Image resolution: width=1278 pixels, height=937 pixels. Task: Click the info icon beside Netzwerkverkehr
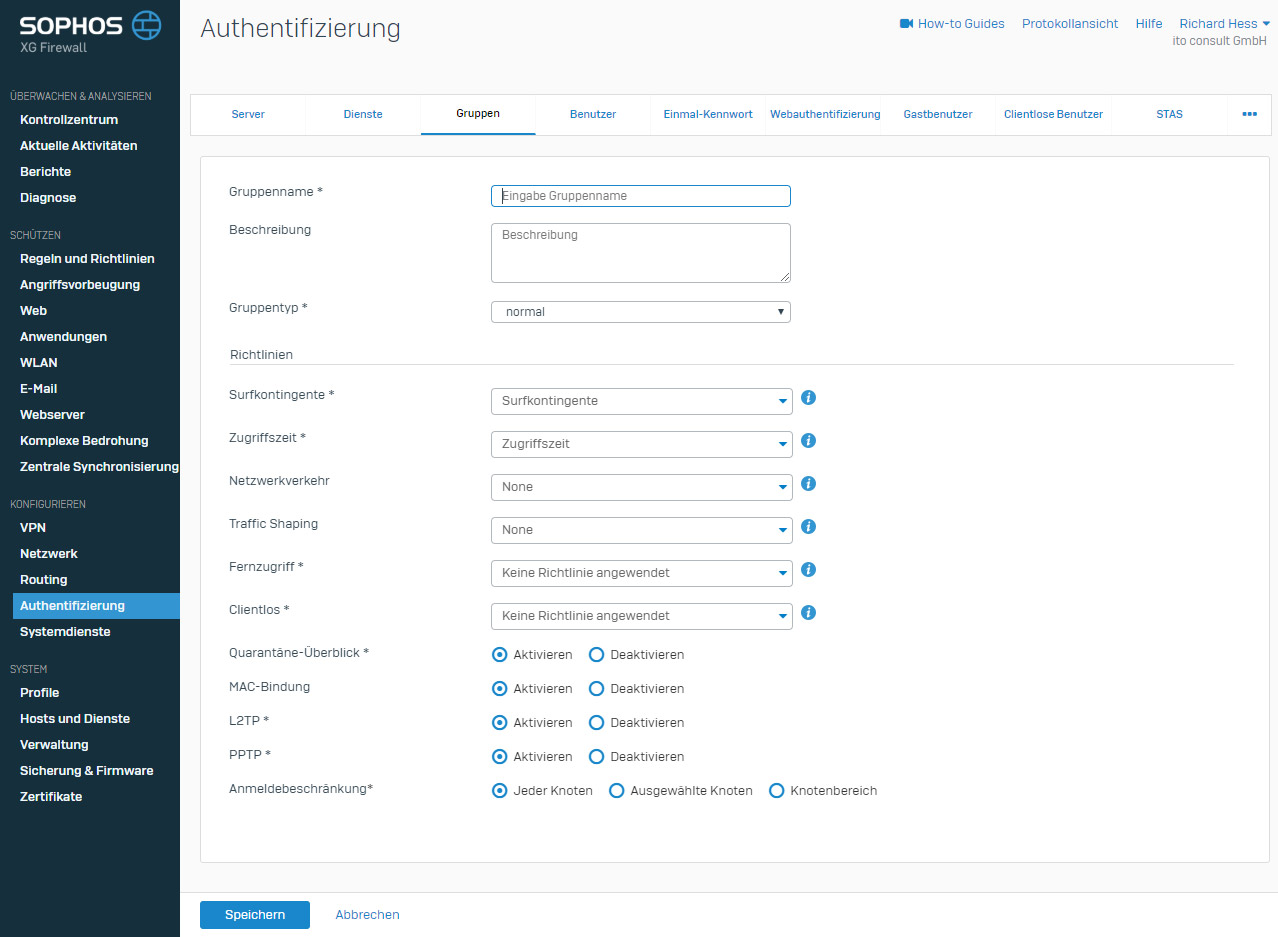pyautogui.click(x=809, y=484)
